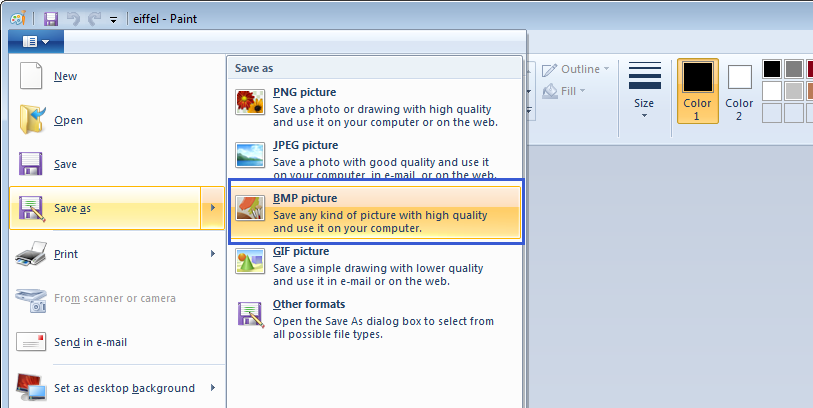This screenshot has height=408, width=813.
Task: Choose Save from the file menu
Action: click(117, 164)
